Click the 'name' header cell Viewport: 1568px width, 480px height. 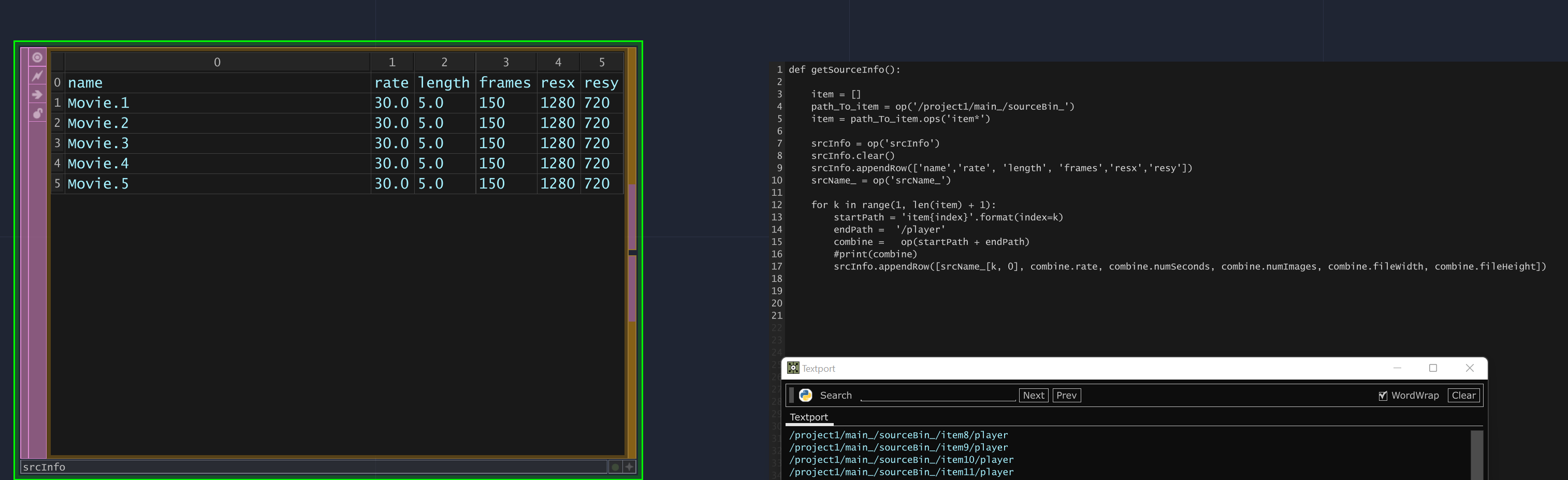pos(217,83)
